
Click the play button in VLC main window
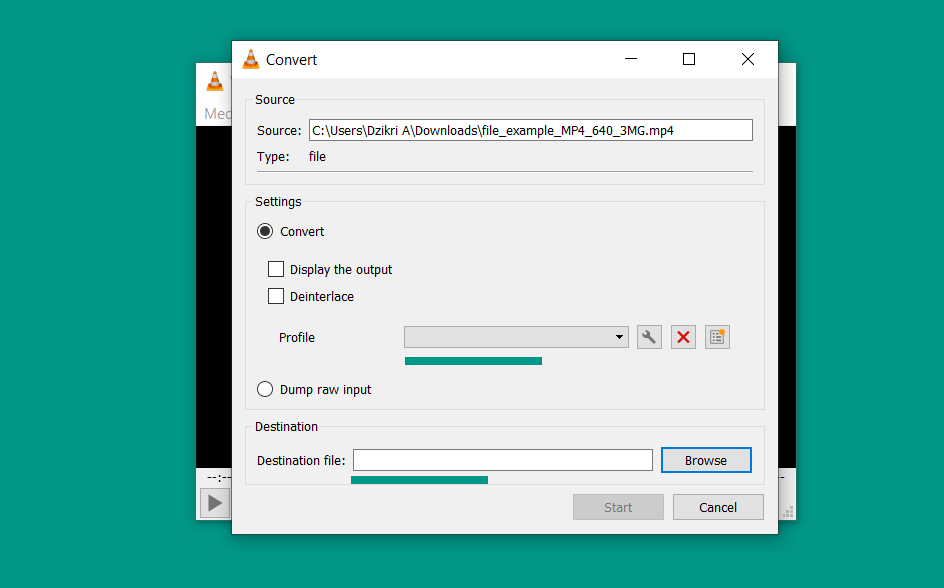215,503
